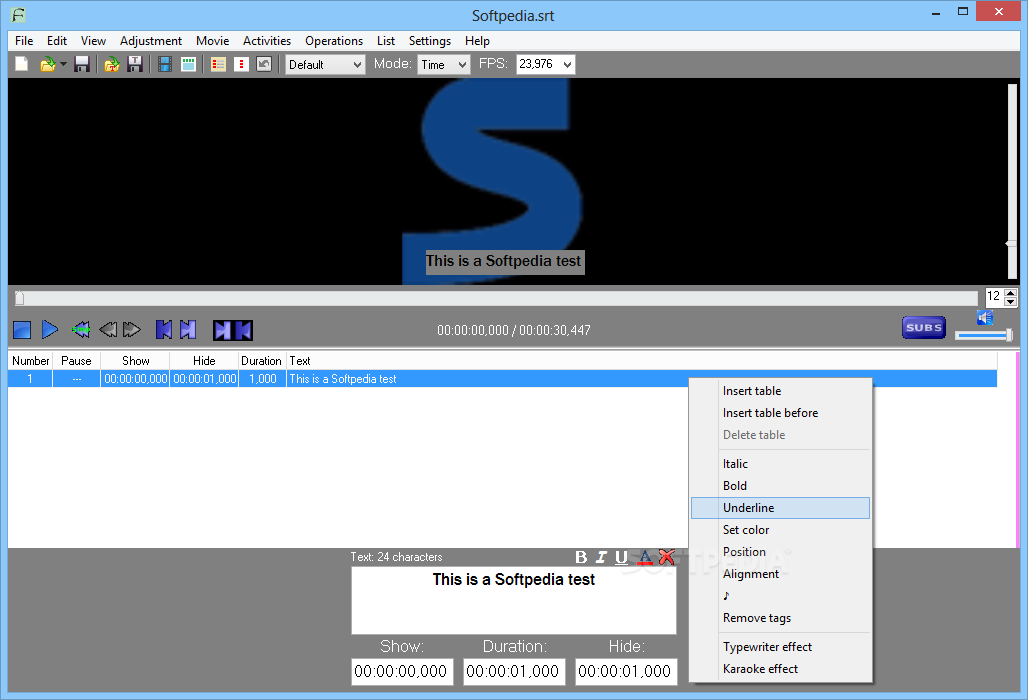Viewport: 1028px width, 700px height.
Task: Apply Bold from context menu
Action: [780, 486]
